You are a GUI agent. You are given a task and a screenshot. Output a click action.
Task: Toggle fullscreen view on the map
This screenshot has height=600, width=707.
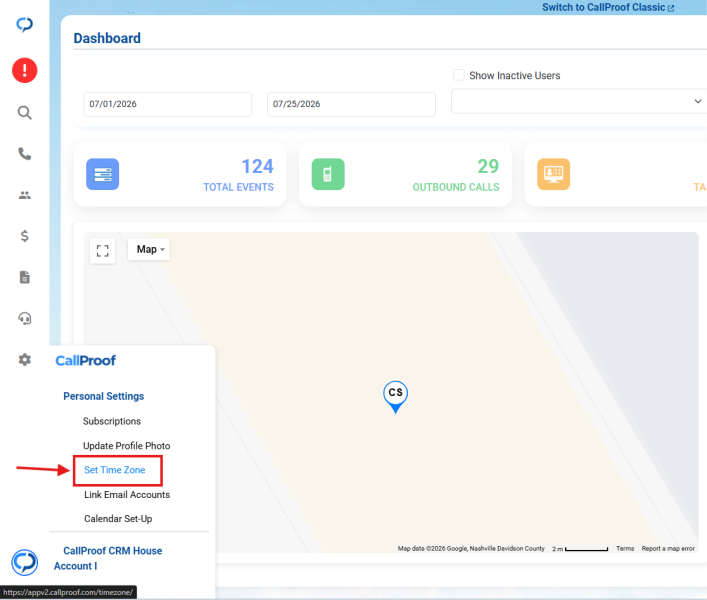(102, 251)
